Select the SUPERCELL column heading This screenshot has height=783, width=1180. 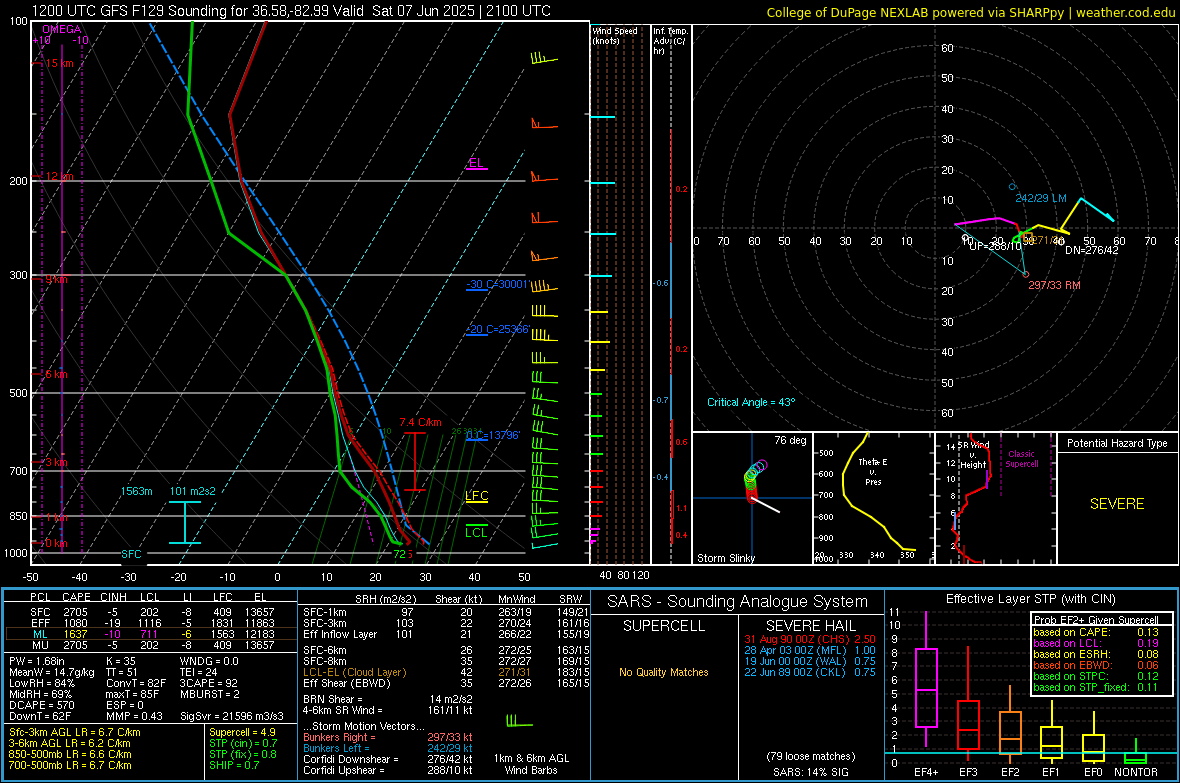pyautogui.click(x=664, y=626)
